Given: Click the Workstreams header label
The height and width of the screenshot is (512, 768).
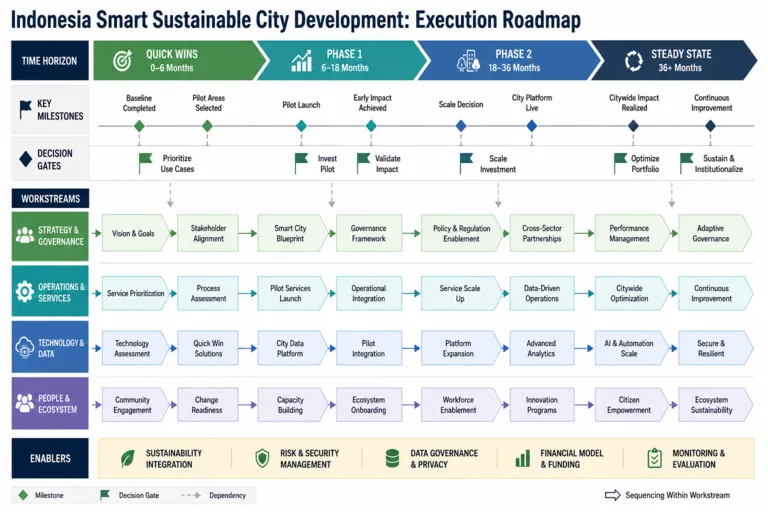Looking at the screenshot, I should [50, 198].
